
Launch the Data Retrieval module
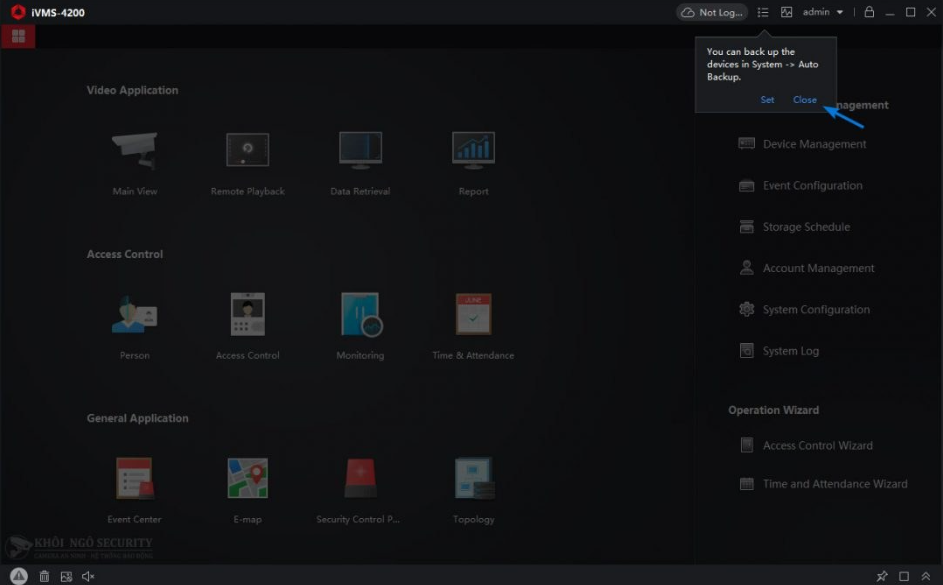[360, 150]
